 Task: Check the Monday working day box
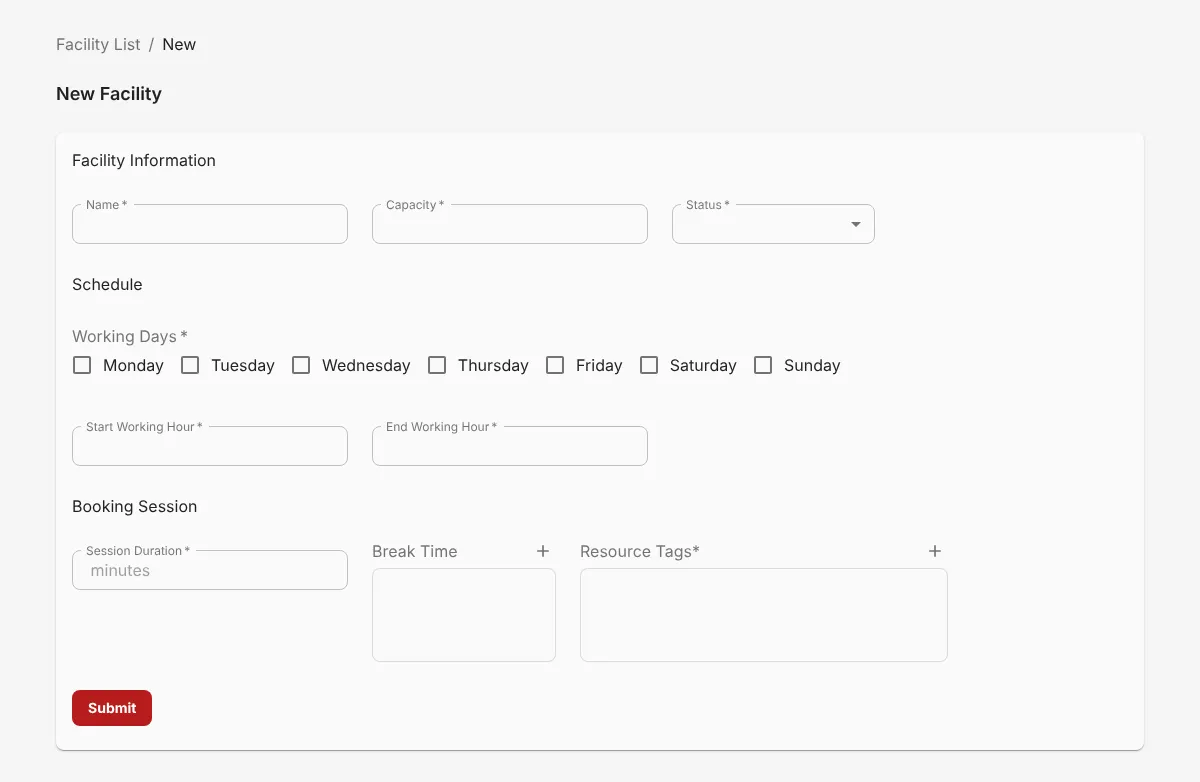pyautogui.click(x=82, y=365)
